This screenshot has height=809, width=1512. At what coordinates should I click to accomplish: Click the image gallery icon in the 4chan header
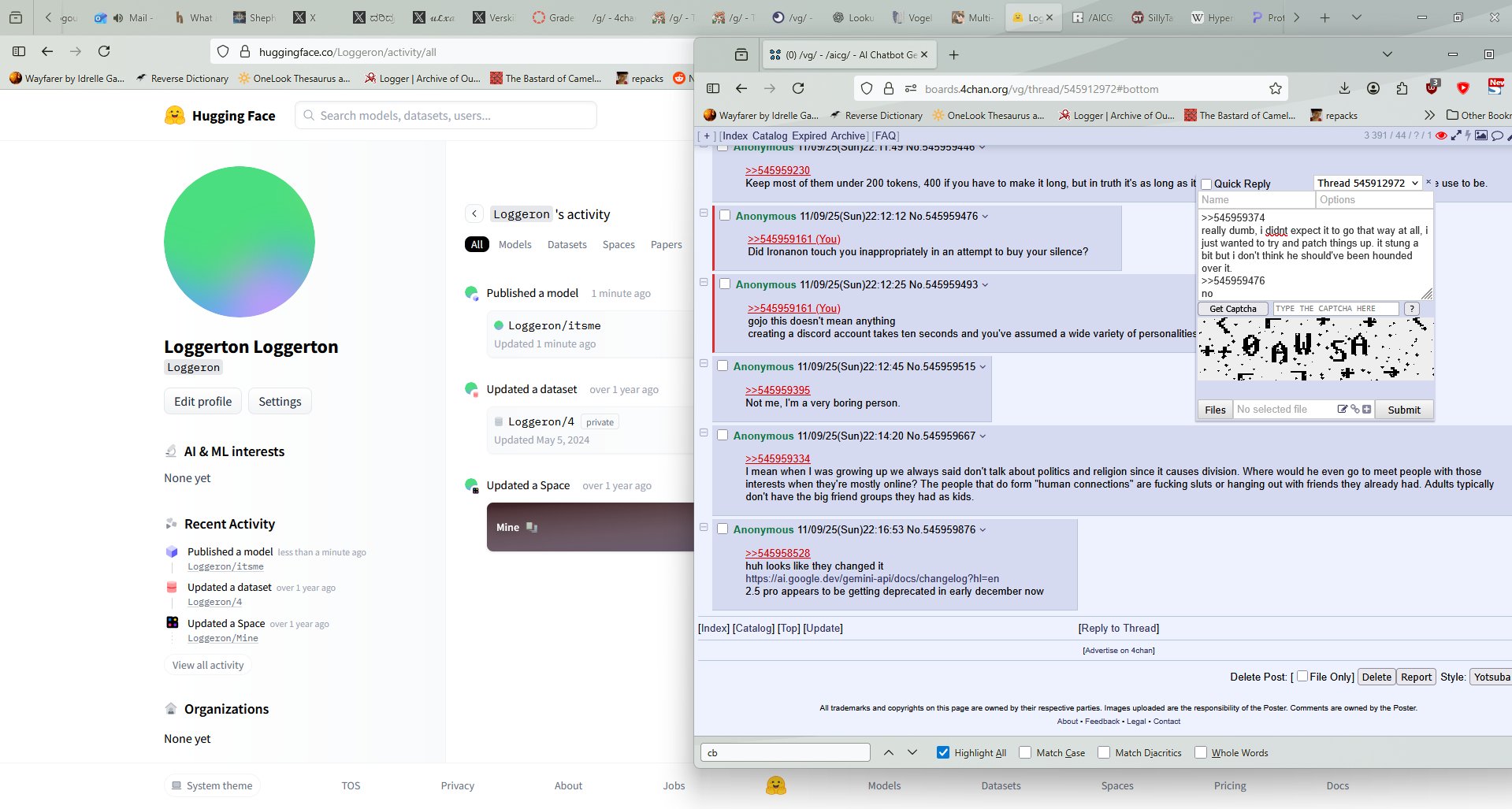1481,135
